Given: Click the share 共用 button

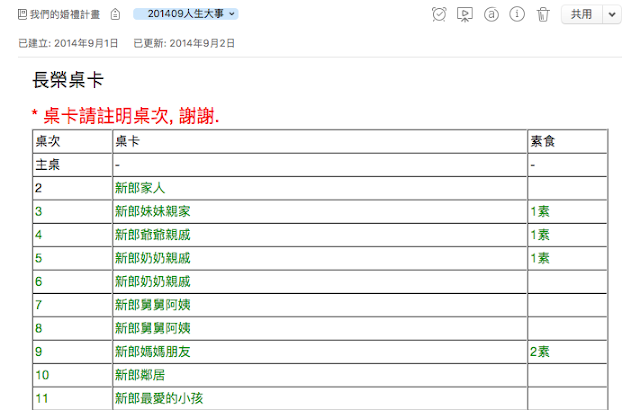Looking at the screenshot, I should (582, 14).
